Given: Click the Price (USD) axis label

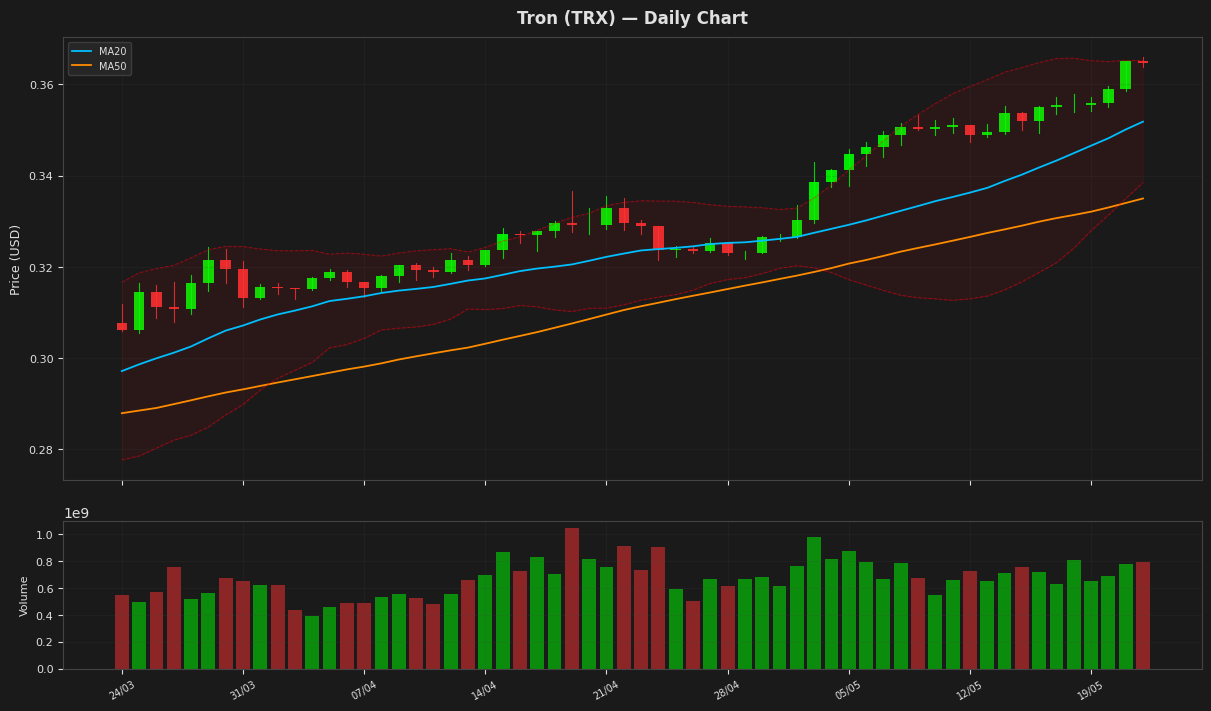Looking at the screenshot, I should click(x=16, y=259).
